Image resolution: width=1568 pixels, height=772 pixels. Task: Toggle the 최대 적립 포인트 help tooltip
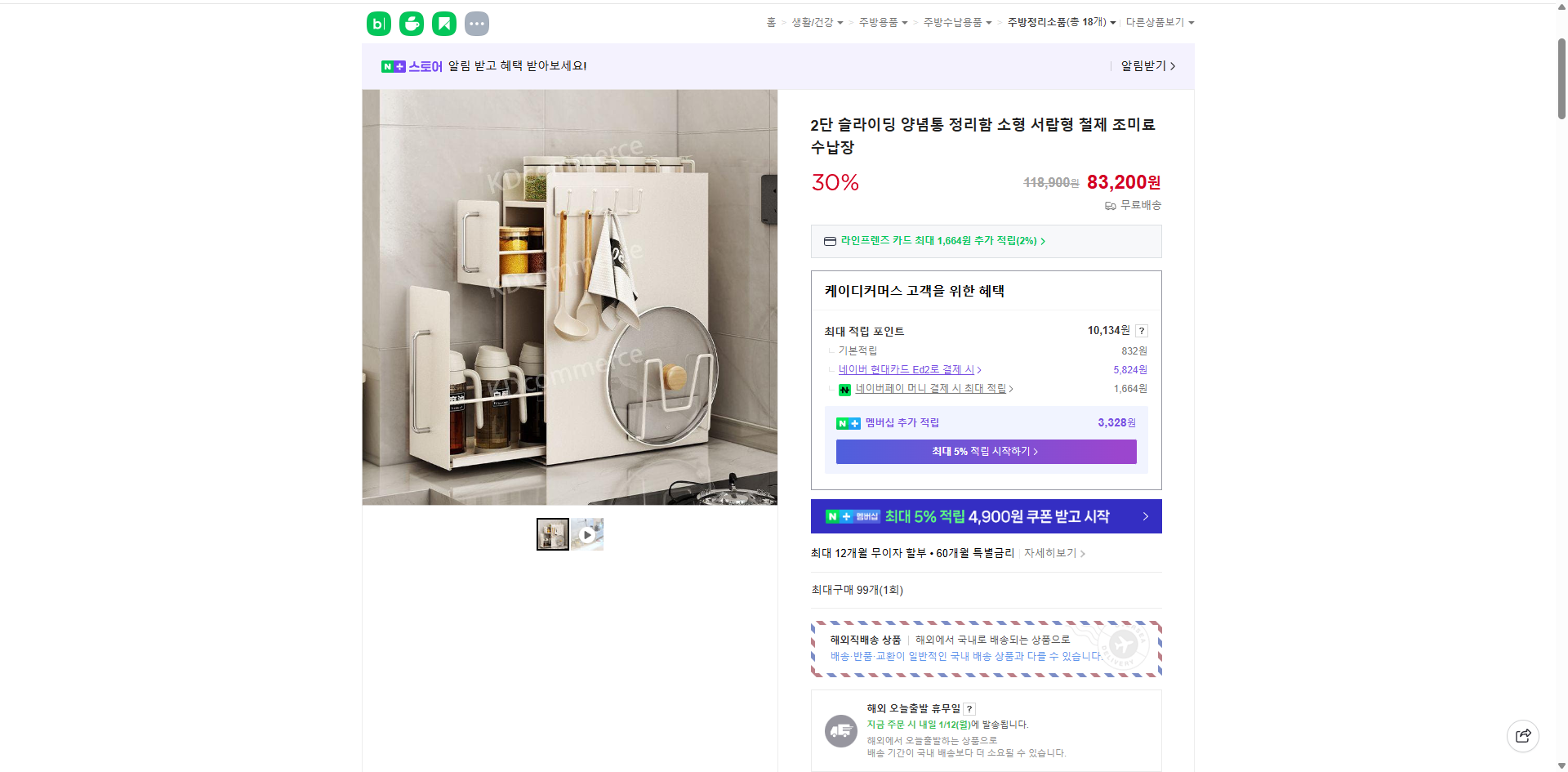tap(1142, 330)
